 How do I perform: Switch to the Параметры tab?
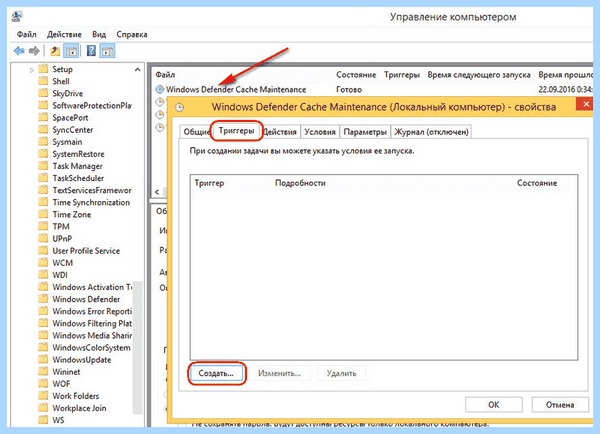pyautogui.click(x=365, y=132)
